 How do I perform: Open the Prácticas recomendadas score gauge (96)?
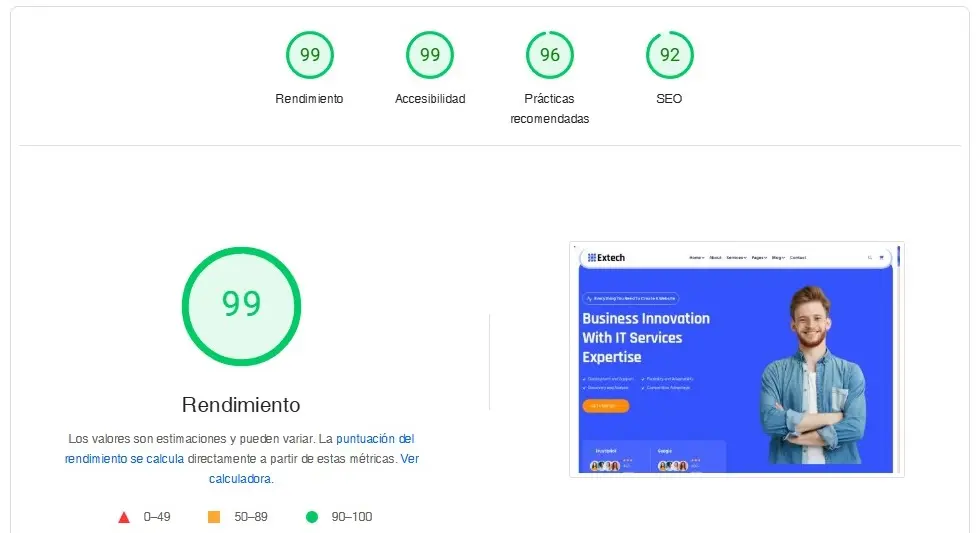pos(549,55)
